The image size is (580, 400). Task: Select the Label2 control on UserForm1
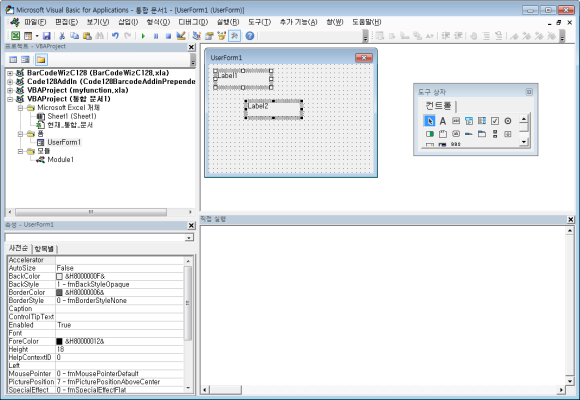pyautogui.click(x=273, y=109)
